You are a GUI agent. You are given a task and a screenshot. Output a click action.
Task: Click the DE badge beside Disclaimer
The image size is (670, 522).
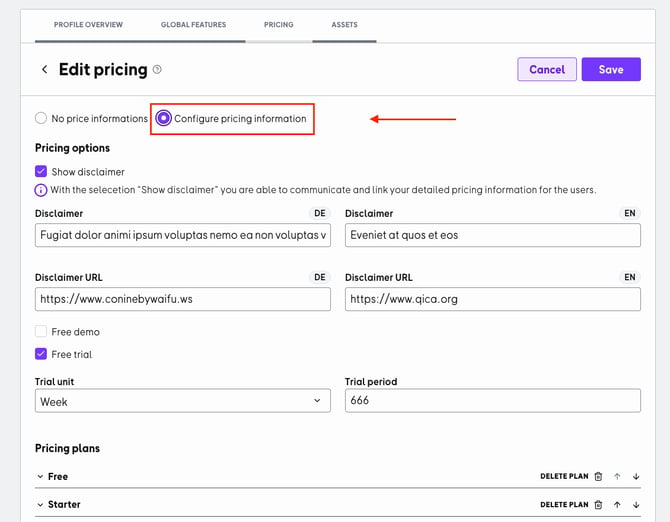point(320,213)
